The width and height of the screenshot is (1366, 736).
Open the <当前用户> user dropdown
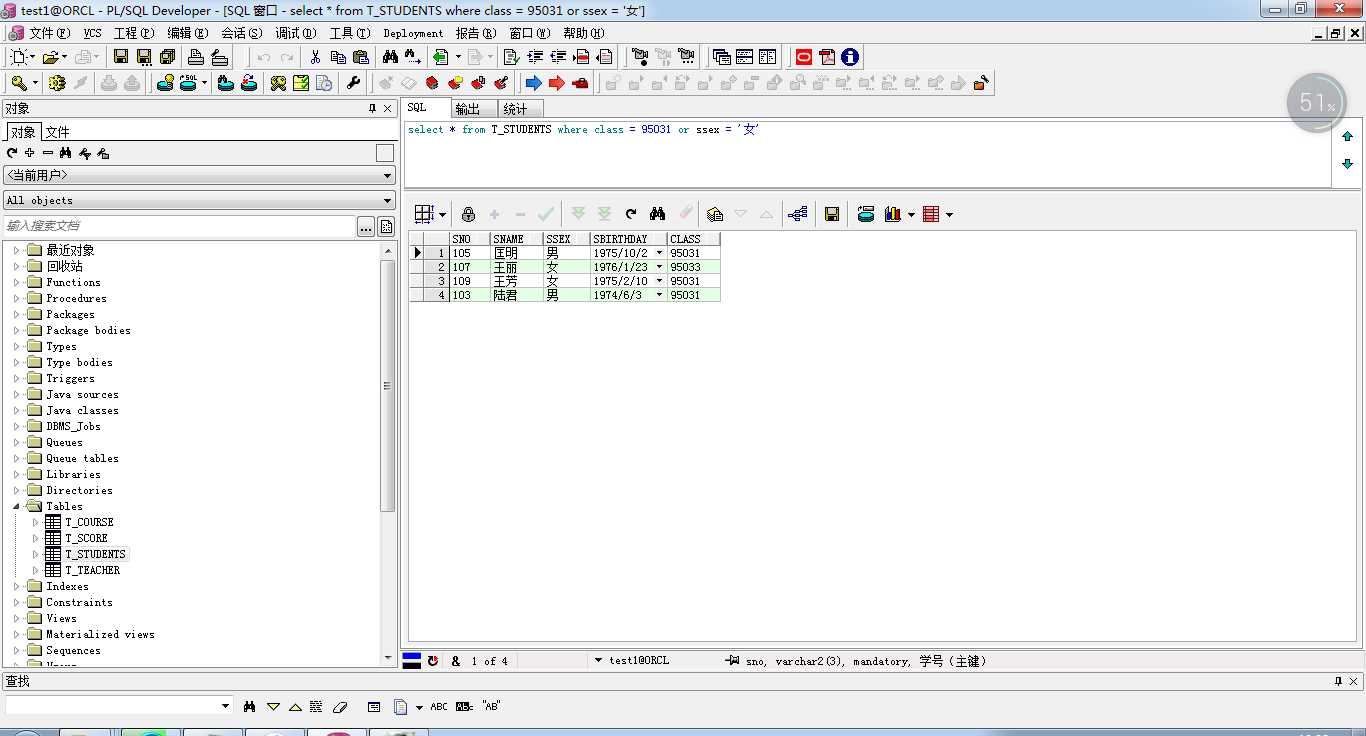pos(199,175)
